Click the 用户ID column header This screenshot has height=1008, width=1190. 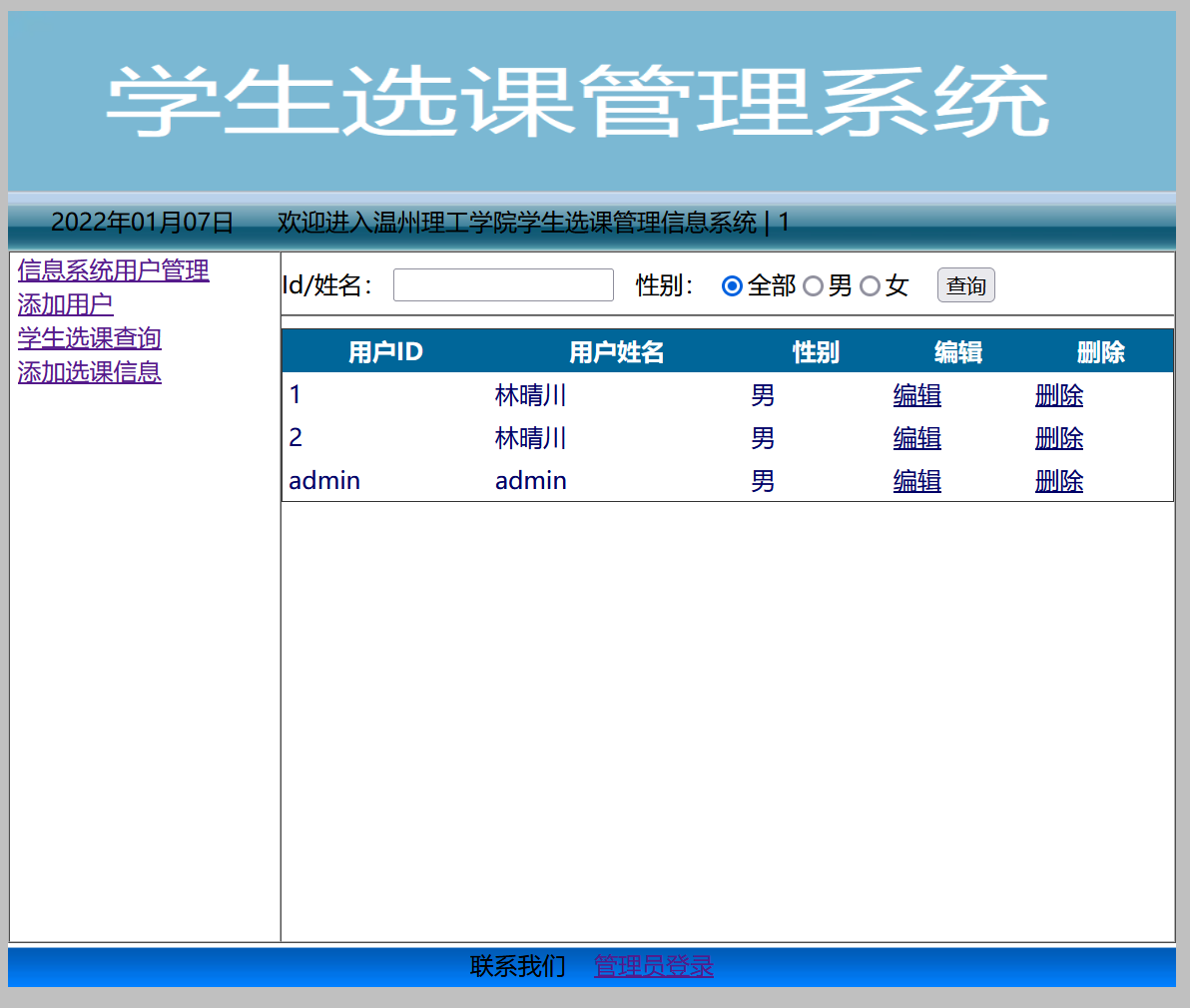[385, 352]
